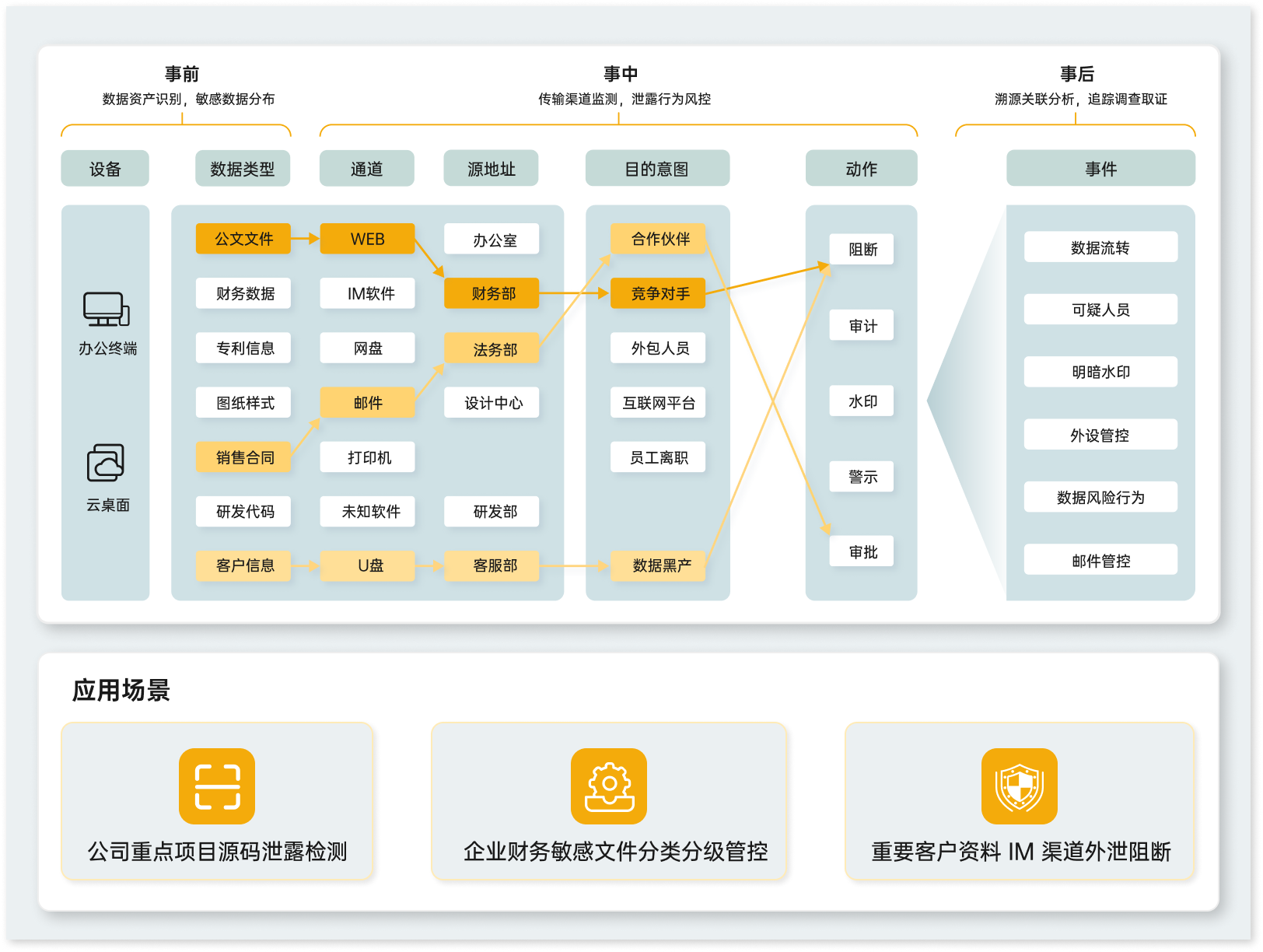Click the 办公终端 computer monitor icon
Image resolution: width=1263 pixels, height=952 pixels.
[x=107, y=309]
